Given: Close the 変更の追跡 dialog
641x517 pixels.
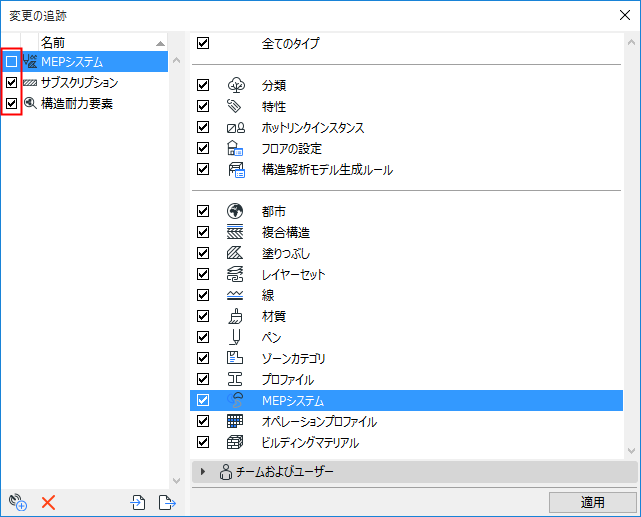Looking at the screenshot, I should tap(625, 16).
